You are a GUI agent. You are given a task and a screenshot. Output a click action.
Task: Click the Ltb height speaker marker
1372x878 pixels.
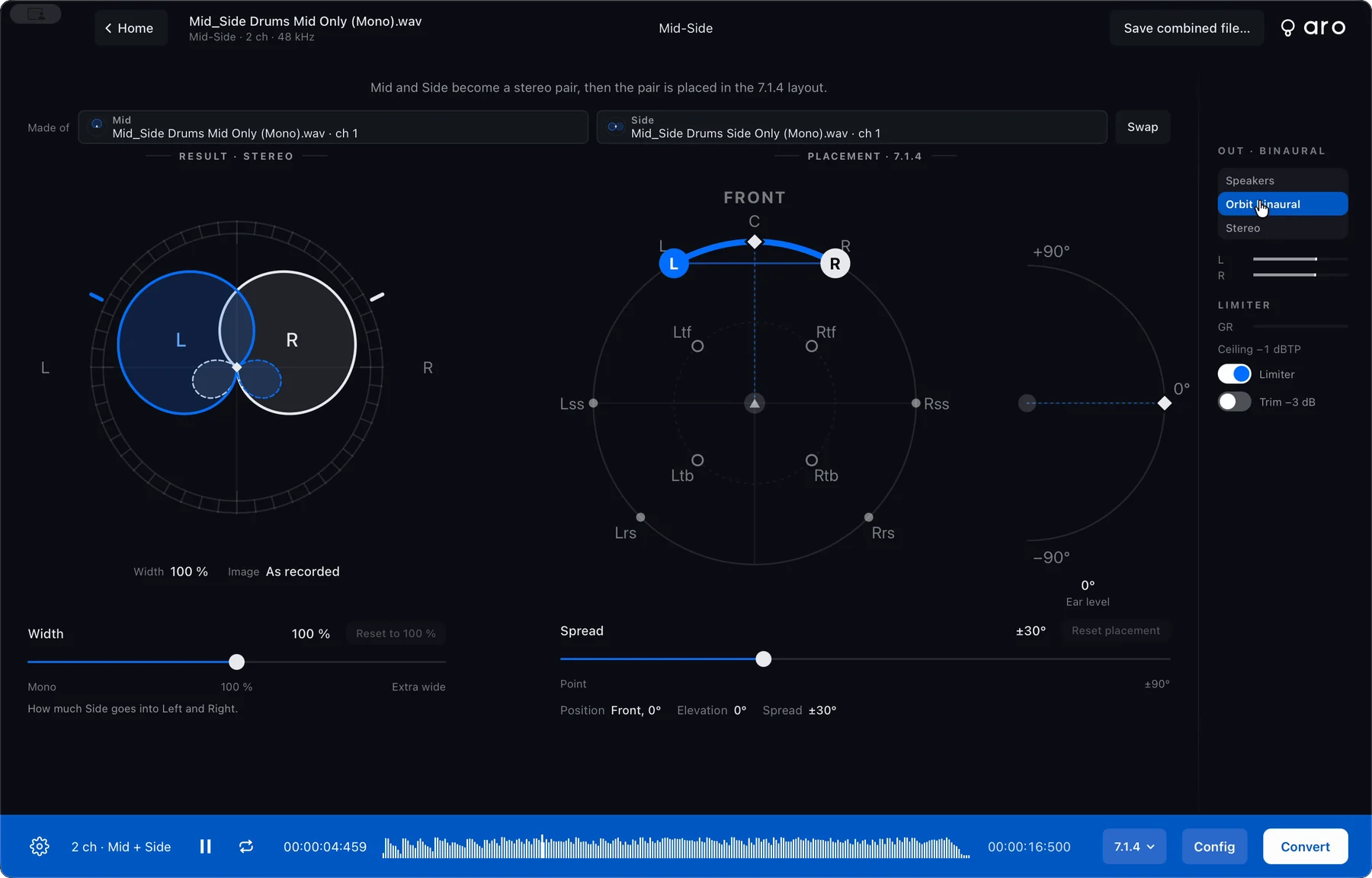[697, 460]
